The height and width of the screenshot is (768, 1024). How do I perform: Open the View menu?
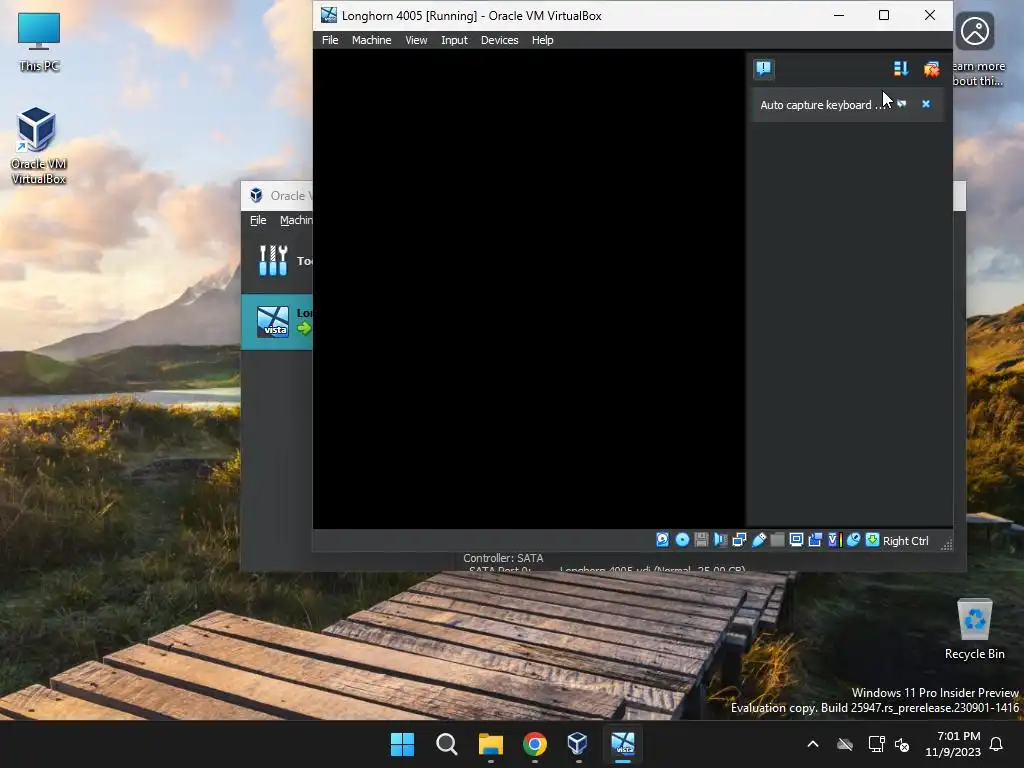click(416, 40)
